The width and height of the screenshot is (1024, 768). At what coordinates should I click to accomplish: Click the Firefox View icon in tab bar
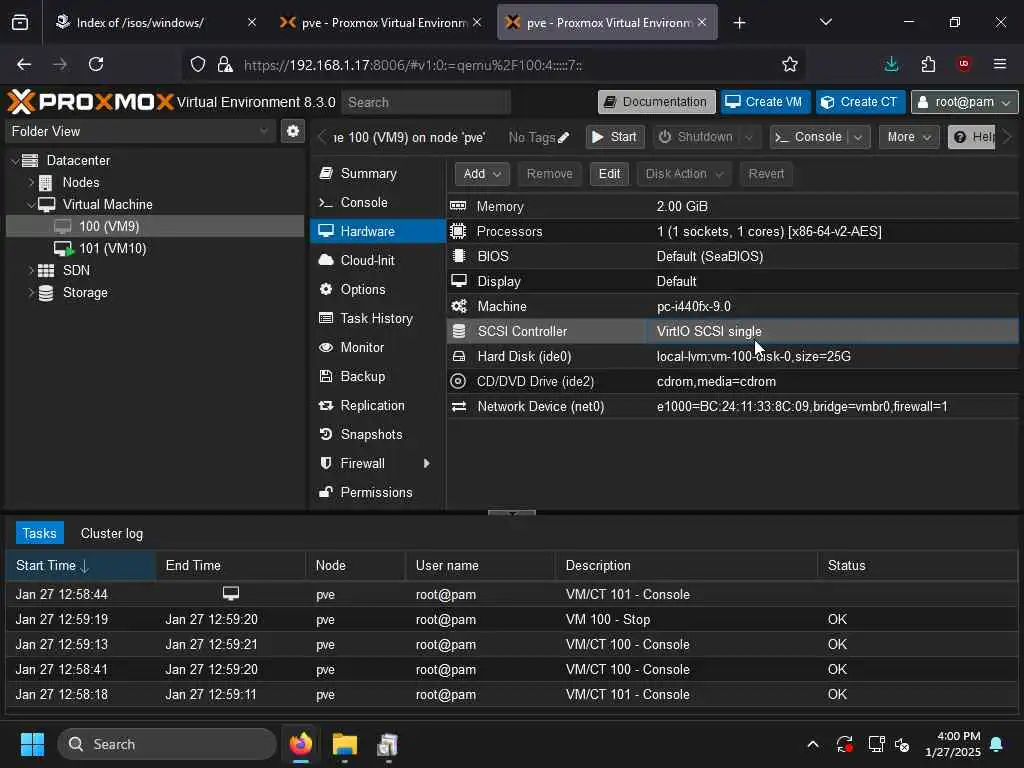point(20,23)
